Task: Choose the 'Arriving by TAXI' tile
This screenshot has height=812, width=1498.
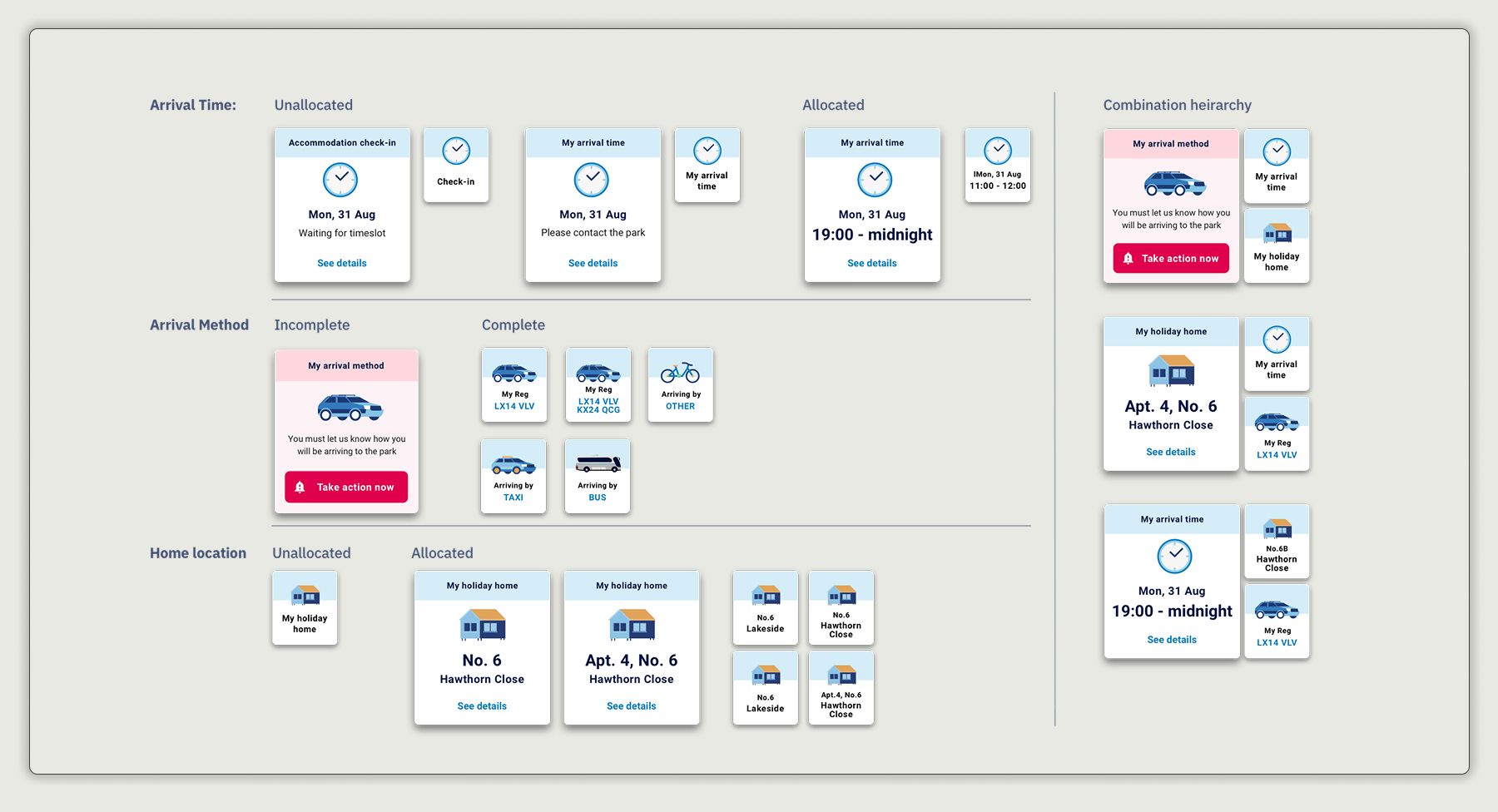Action: click(513, 476)
